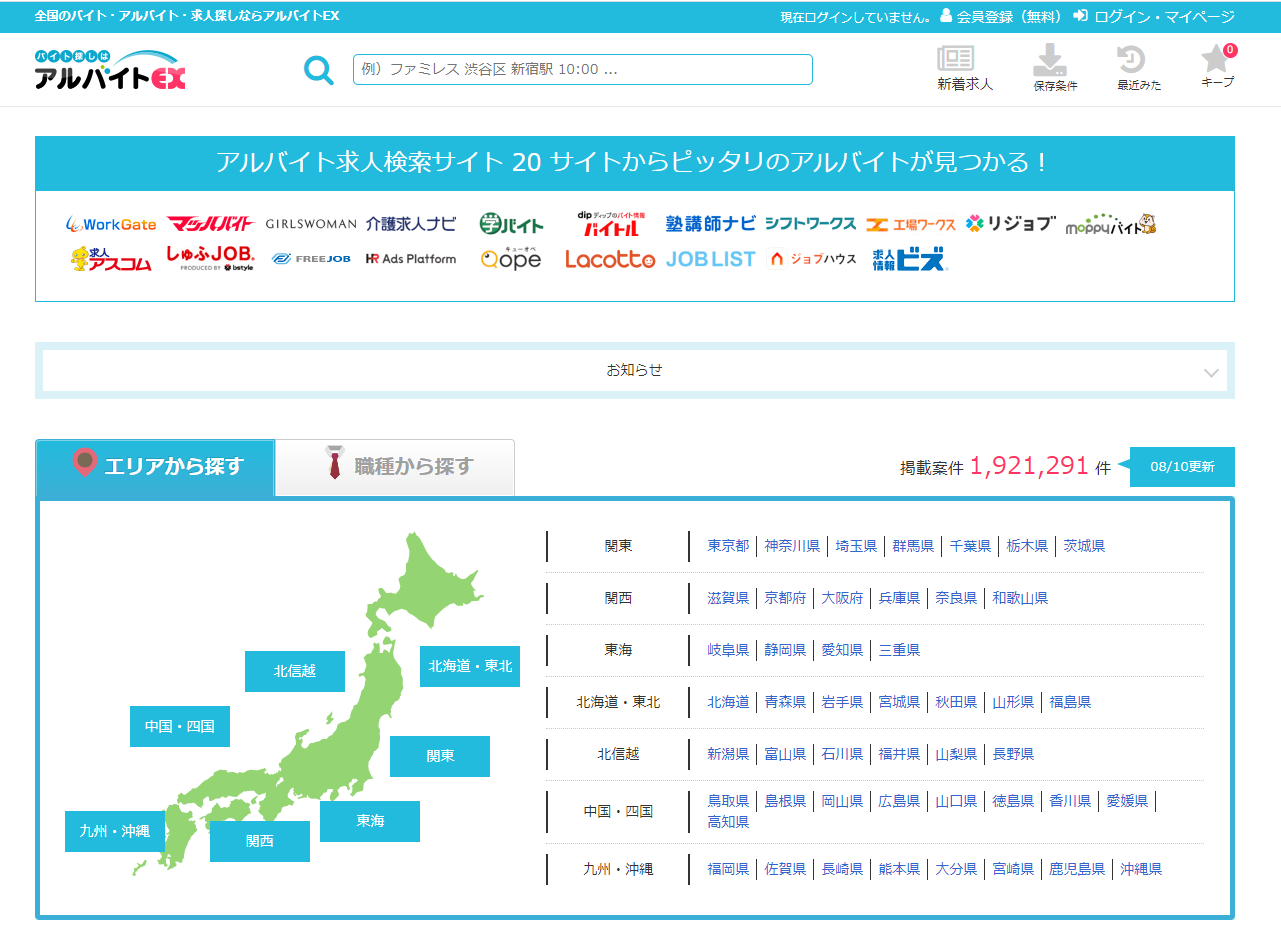Focus the job keyword search field
Screen dimensions: 1281x930
click(583, 69)
